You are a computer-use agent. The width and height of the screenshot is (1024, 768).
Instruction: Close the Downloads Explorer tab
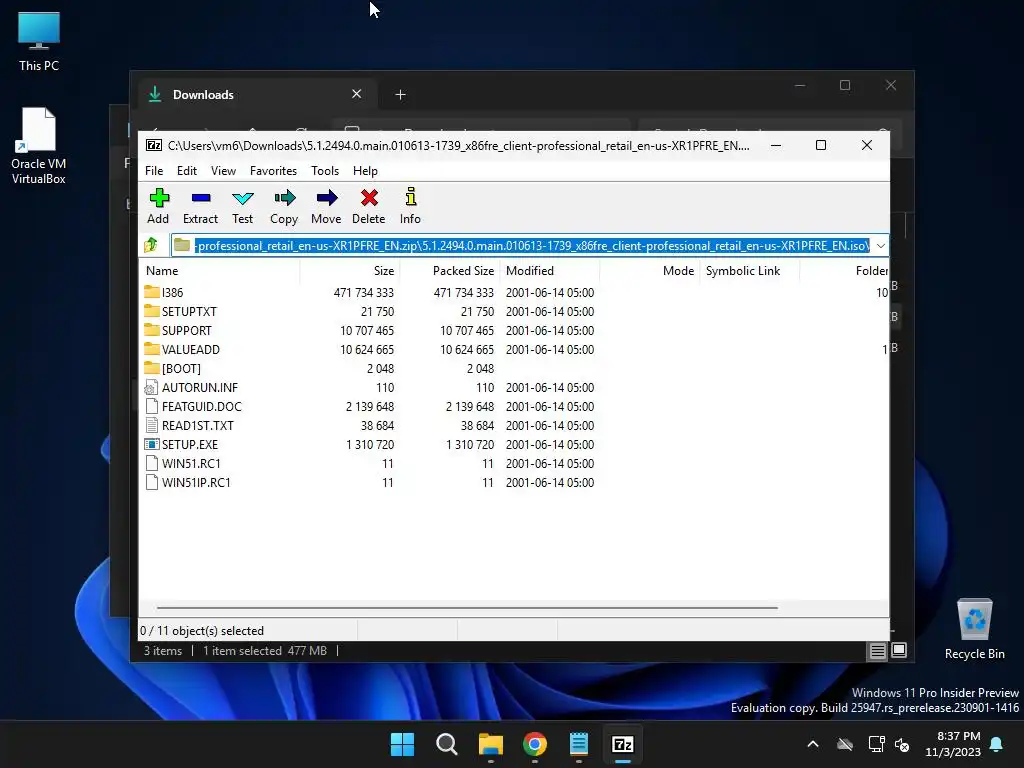(x=357, y=94)
